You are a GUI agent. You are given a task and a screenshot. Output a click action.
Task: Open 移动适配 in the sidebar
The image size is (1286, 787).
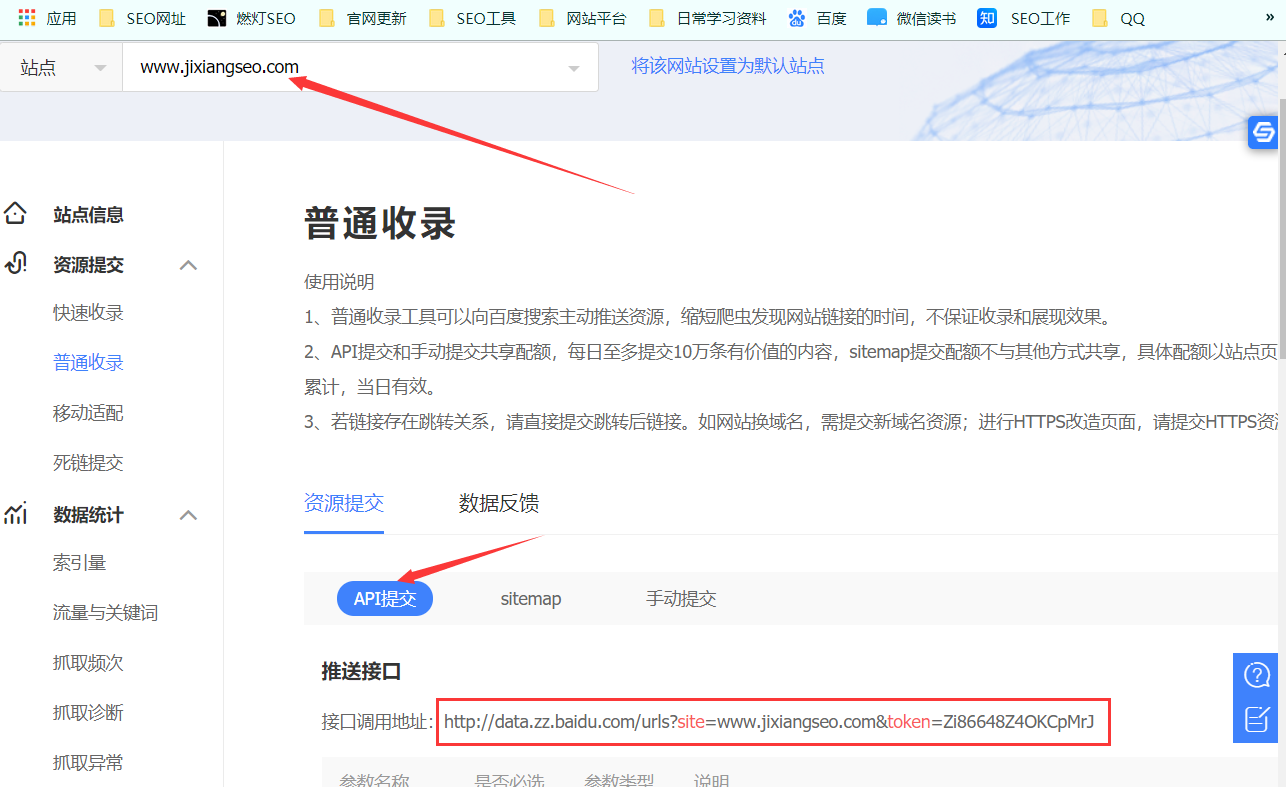coord(88,413)
